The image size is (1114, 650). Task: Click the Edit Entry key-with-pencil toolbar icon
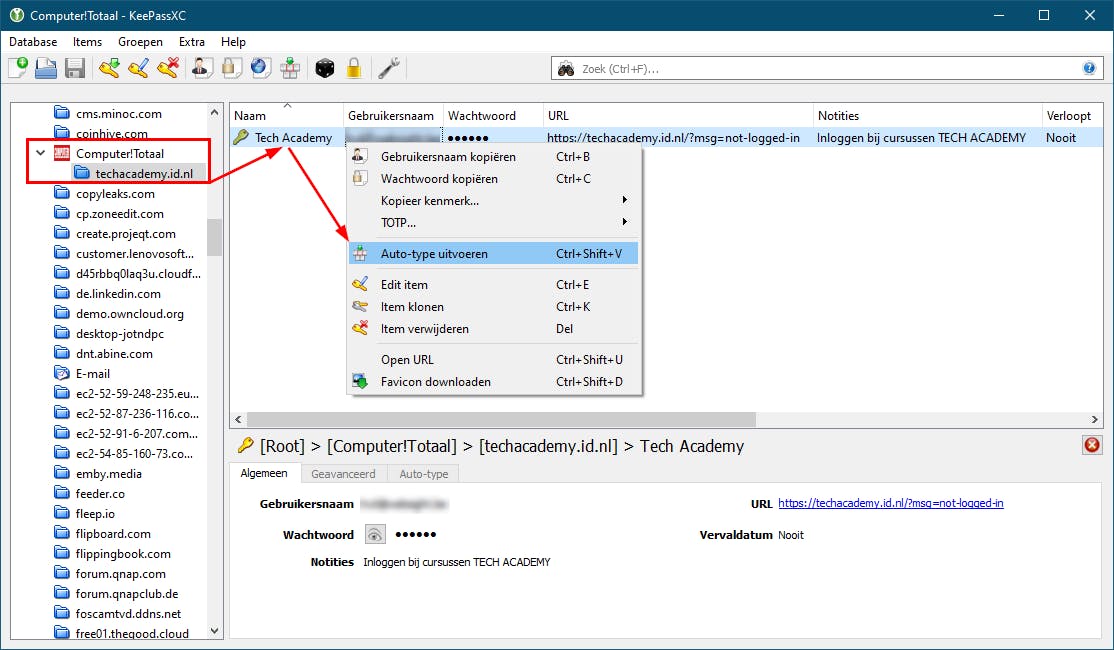[138, 68]
